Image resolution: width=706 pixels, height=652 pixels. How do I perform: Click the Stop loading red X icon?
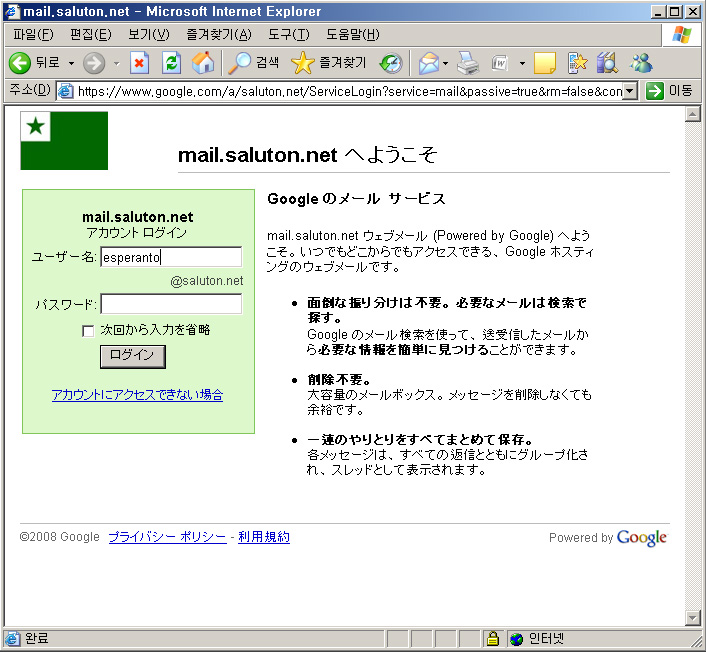pos(140,63)
